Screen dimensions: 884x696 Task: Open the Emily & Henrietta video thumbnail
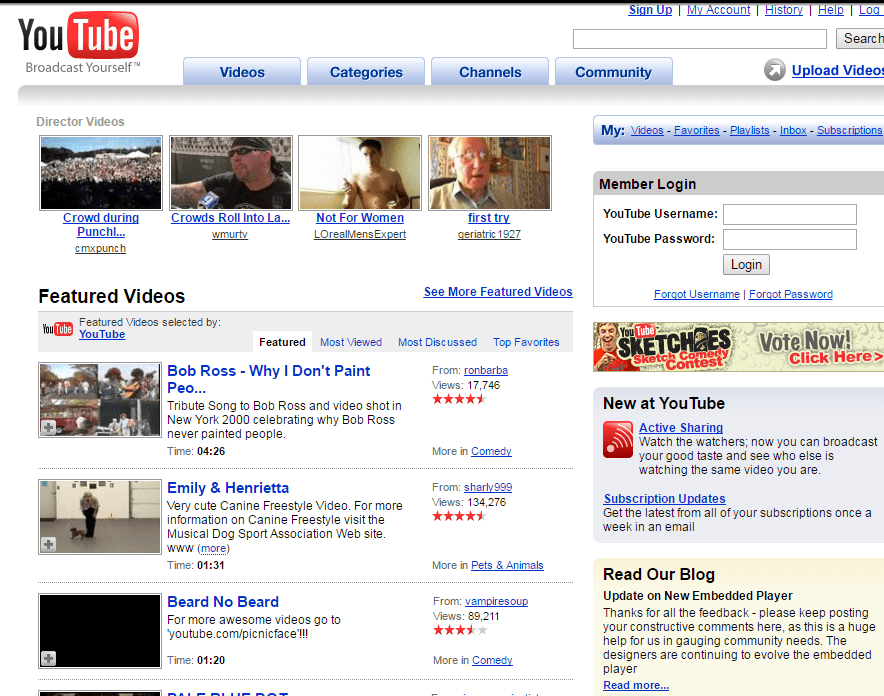(x=100, y=517)
